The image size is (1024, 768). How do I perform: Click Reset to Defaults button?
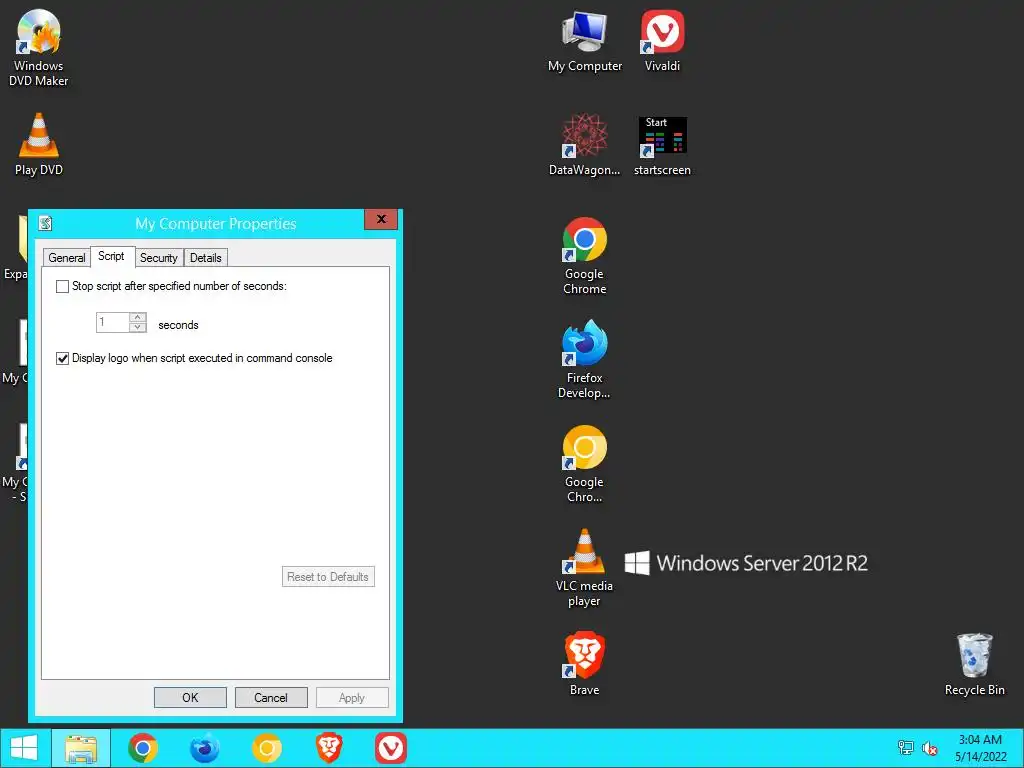tap(328, 577)
